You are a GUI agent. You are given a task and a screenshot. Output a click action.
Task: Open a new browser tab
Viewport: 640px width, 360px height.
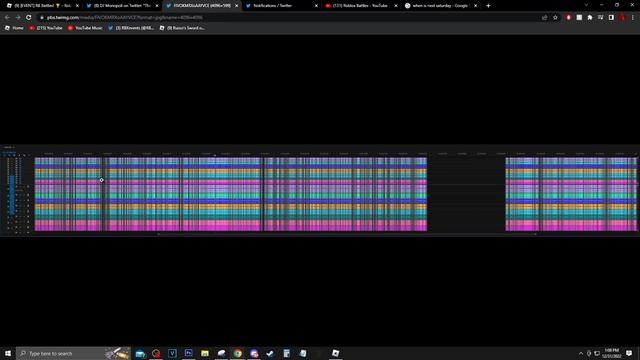[488, 6]
